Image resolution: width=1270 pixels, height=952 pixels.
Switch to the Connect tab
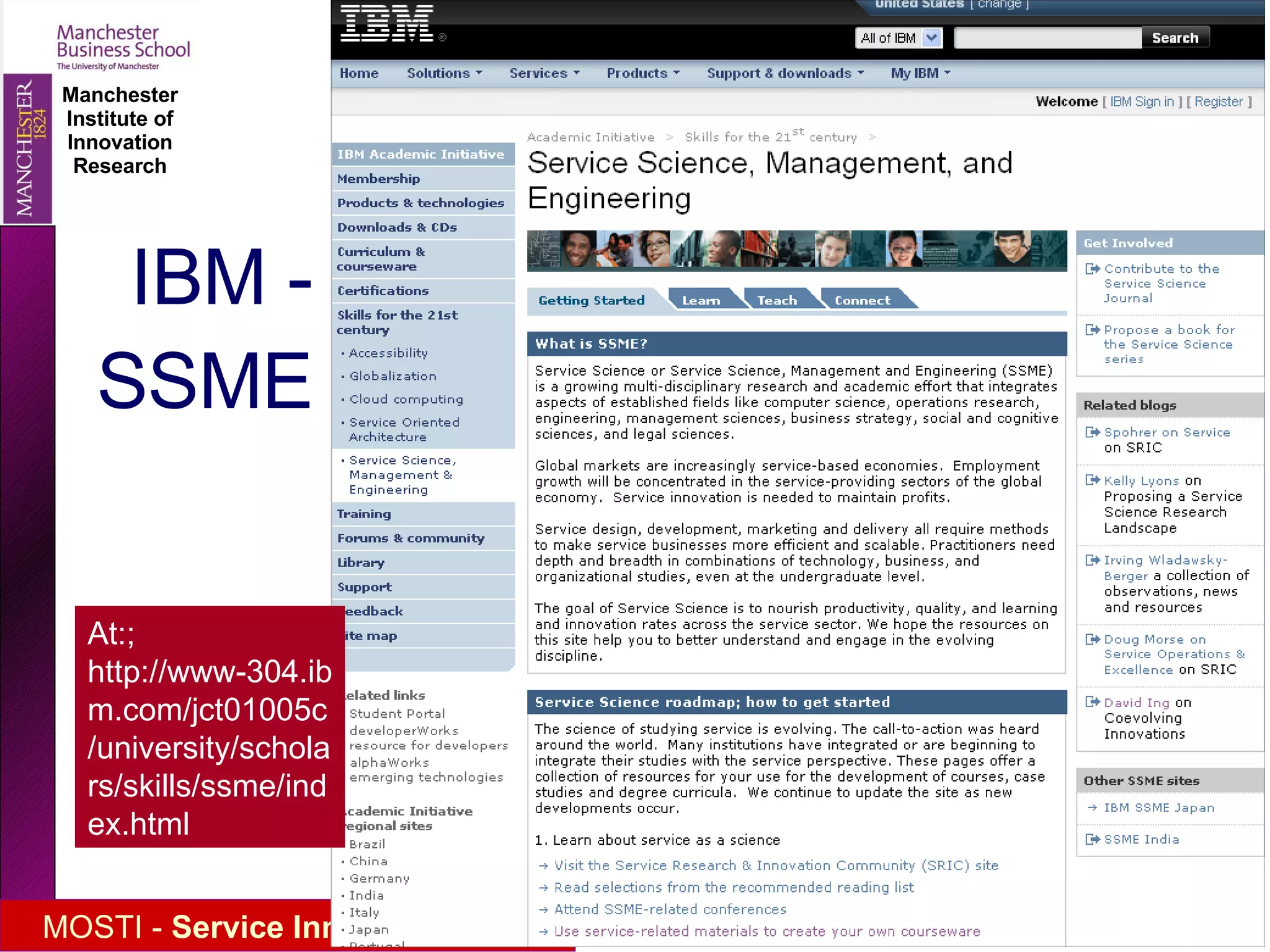point(863,301)
